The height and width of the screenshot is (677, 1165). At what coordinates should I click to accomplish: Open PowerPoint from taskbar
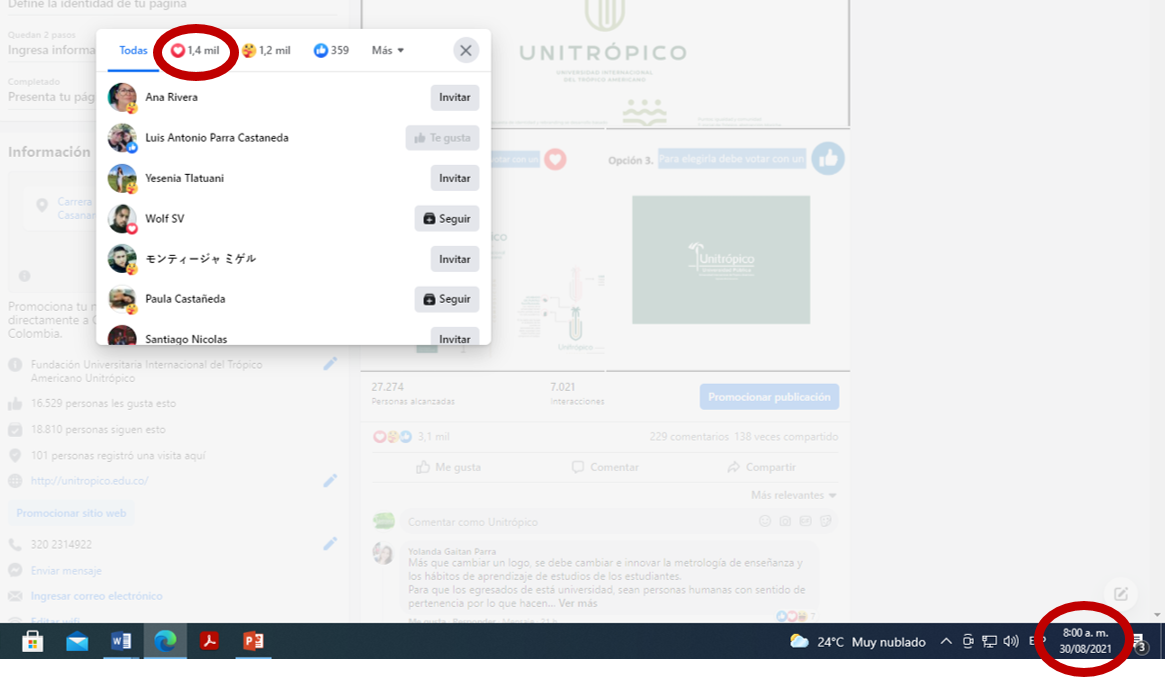tap(253, 641)
